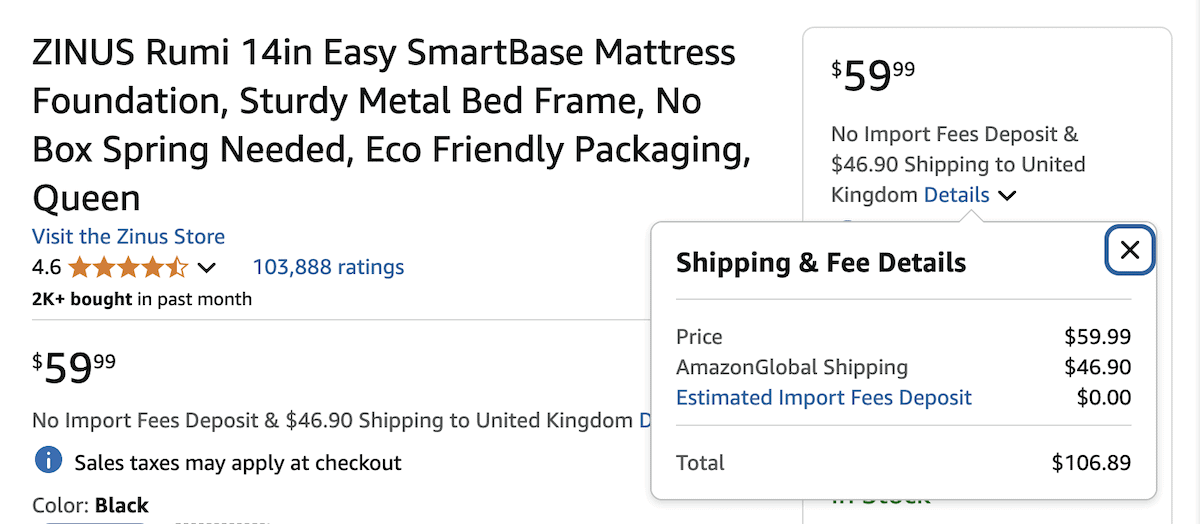Screen dimensions: 1200x524
Task: Expand the chevron next to star rating
Action: coord(207,268)
